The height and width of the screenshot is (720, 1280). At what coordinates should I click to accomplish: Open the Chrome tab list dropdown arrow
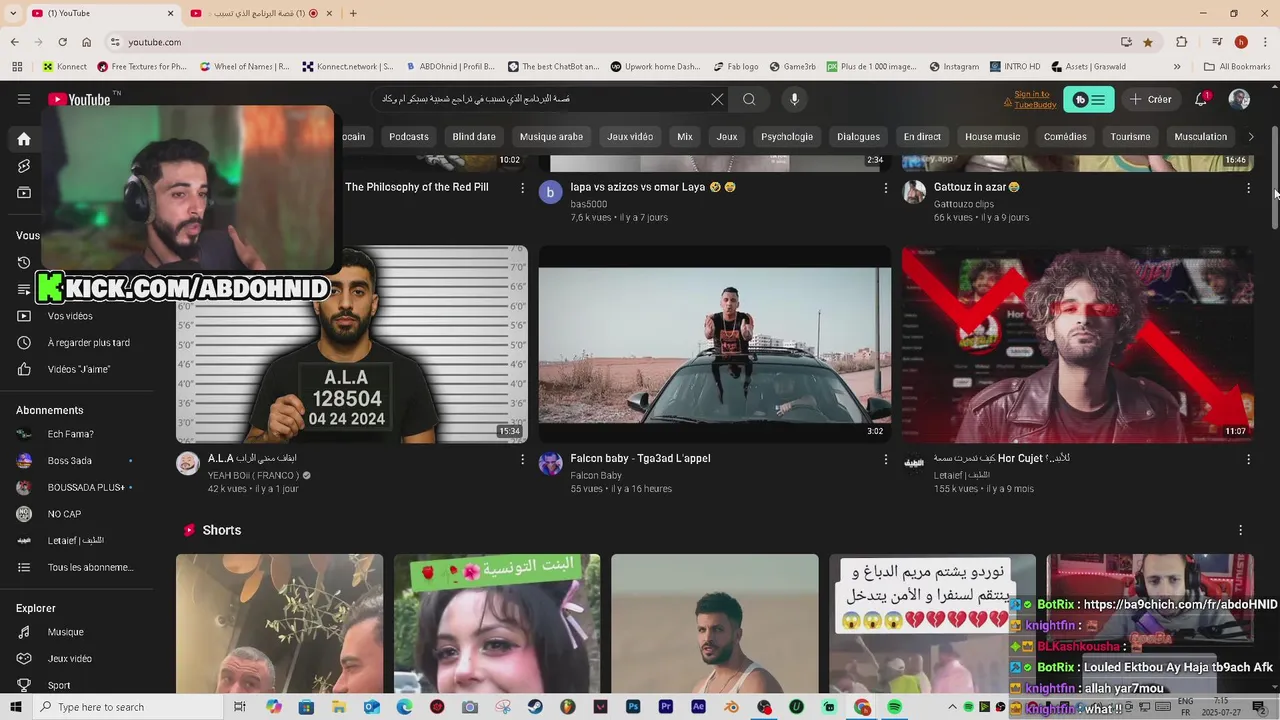[x=14, y=13]
